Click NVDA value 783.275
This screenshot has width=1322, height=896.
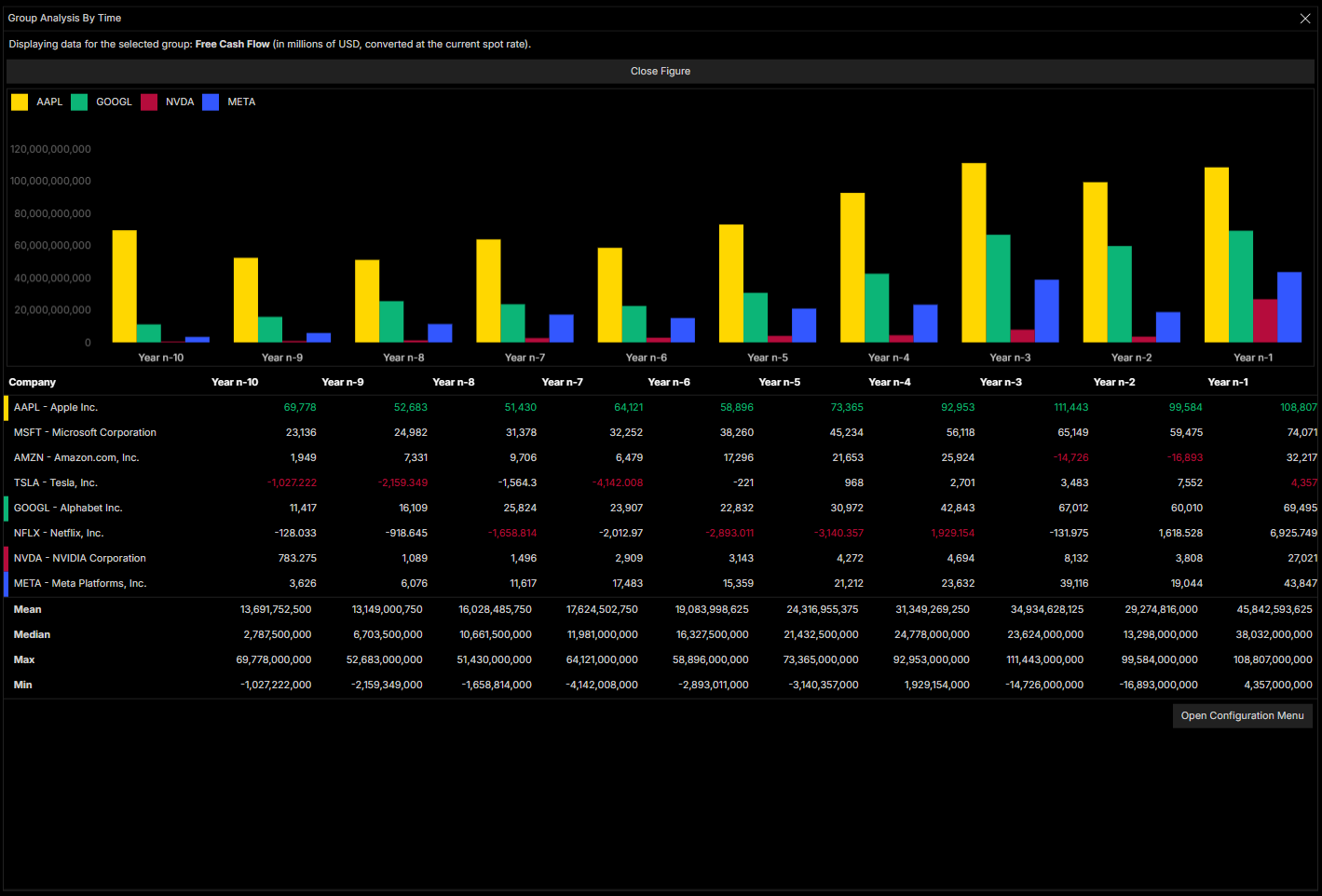[297, 558]
